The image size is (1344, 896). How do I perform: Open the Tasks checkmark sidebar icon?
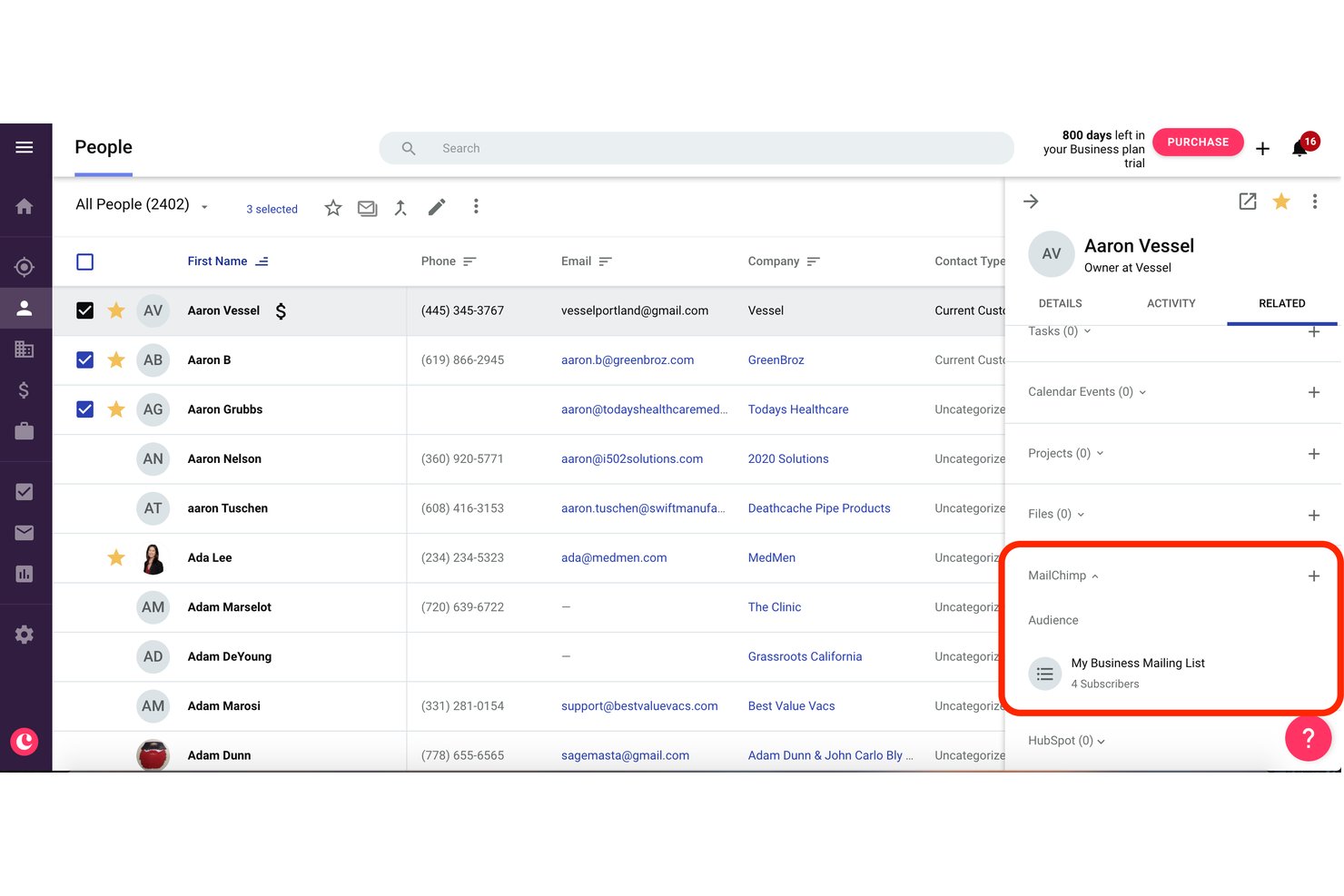pyautogui.click(x=25, y=492)
